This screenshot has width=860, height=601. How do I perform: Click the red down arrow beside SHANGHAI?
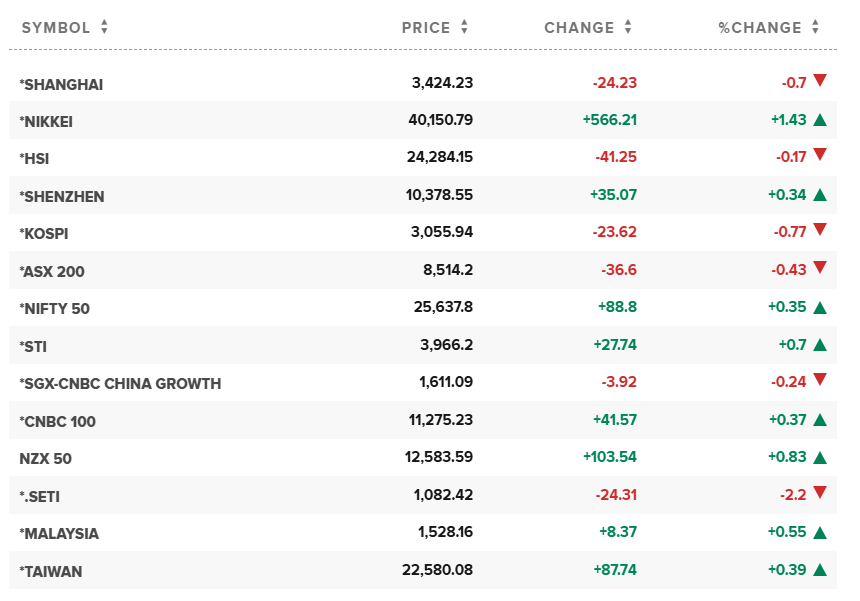pos(820,81)
